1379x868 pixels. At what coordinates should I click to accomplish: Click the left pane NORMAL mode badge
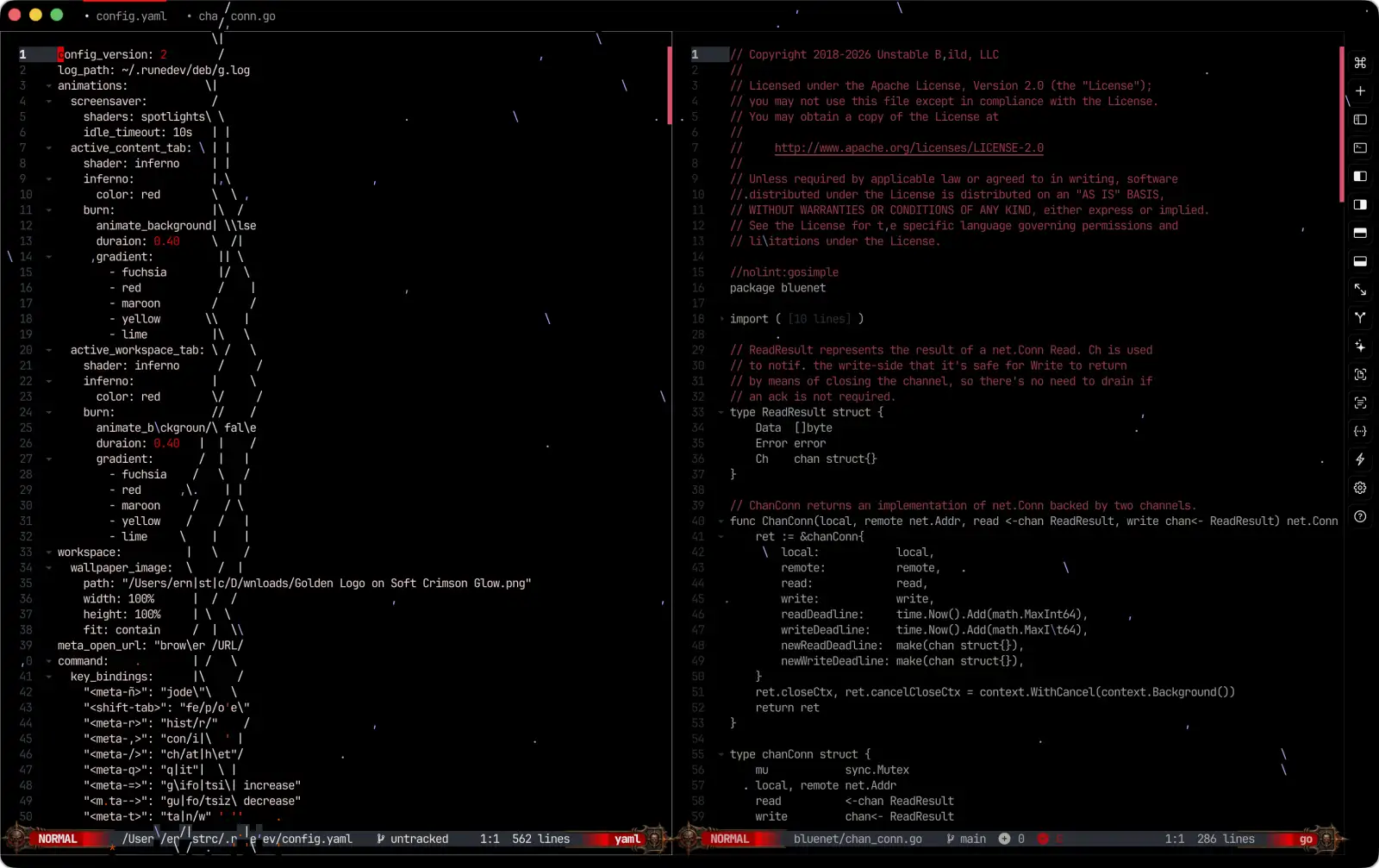pos(58,839)
